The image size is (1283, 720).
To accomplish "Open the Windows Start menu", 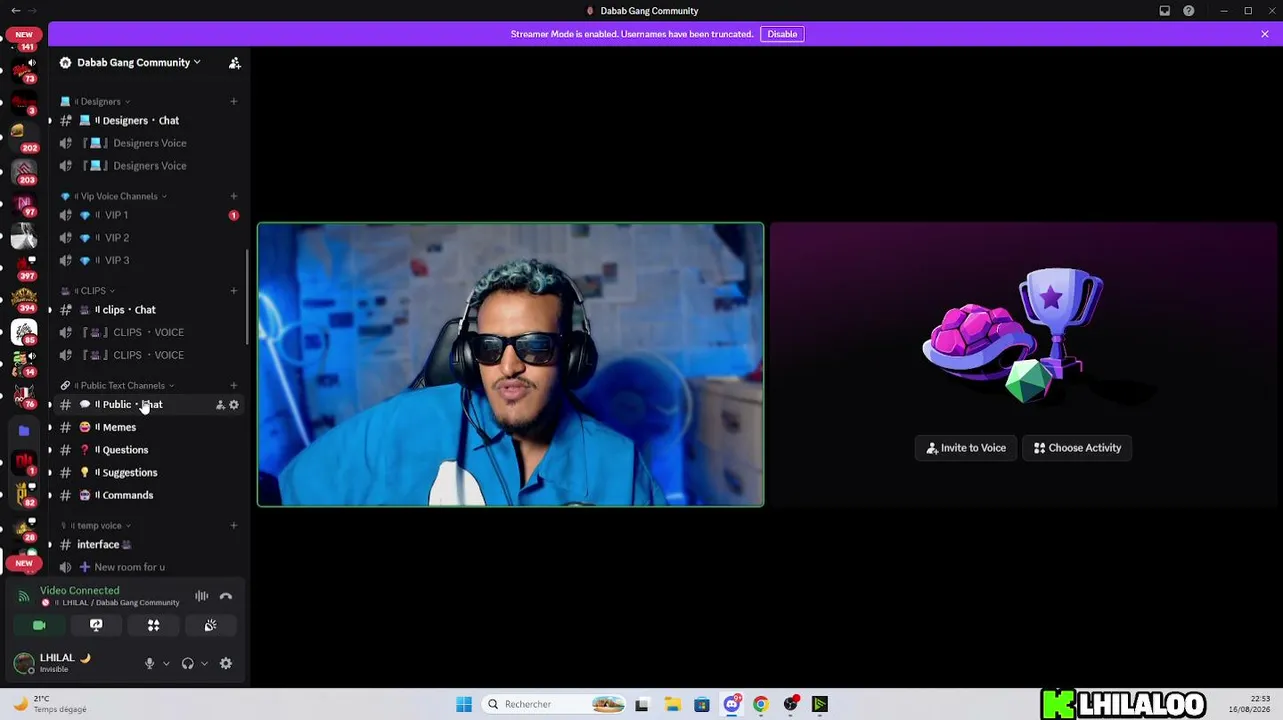I will [x=464, y=704].
